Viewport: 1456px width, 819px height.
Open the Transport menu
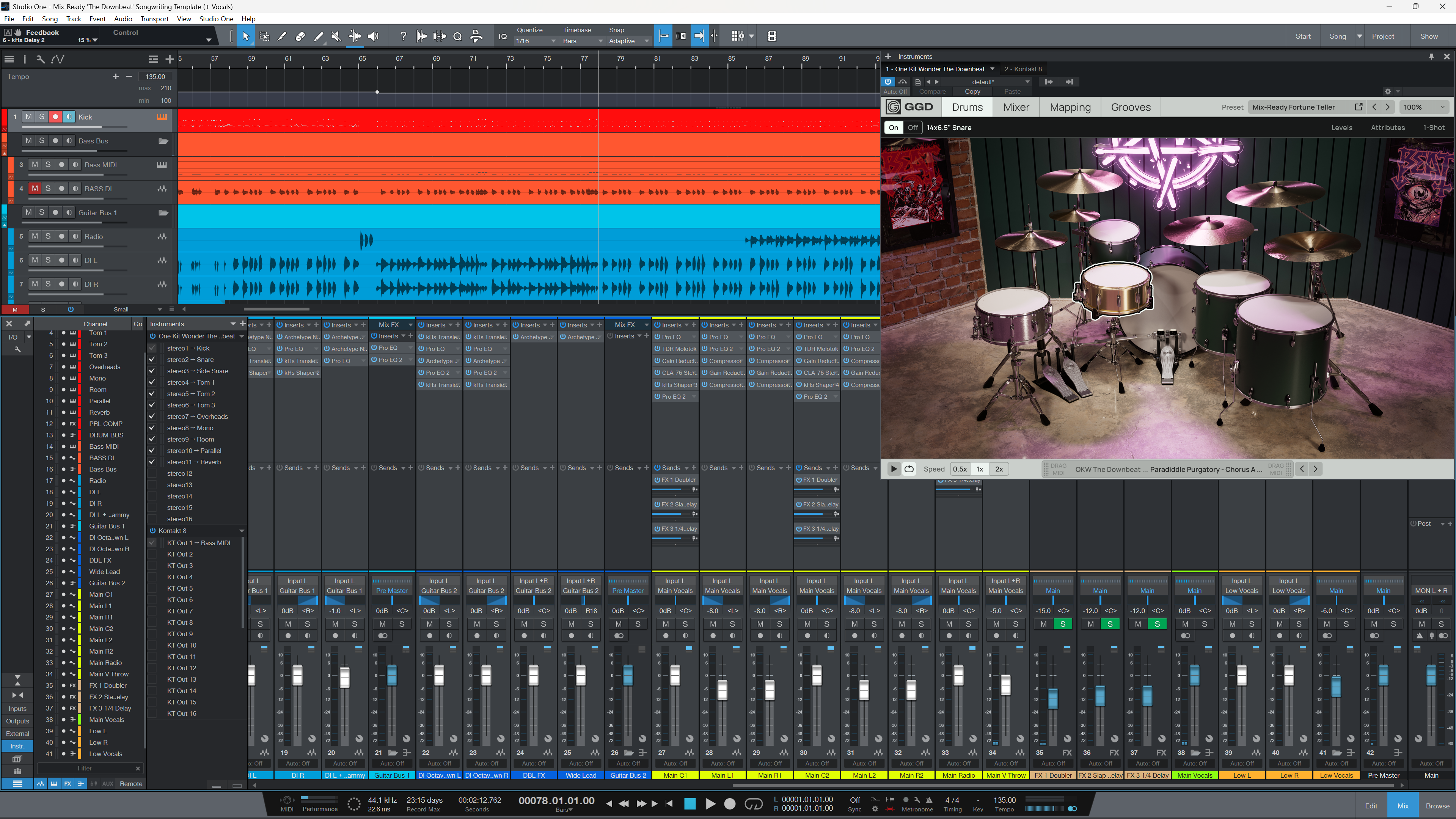point(154,19)
